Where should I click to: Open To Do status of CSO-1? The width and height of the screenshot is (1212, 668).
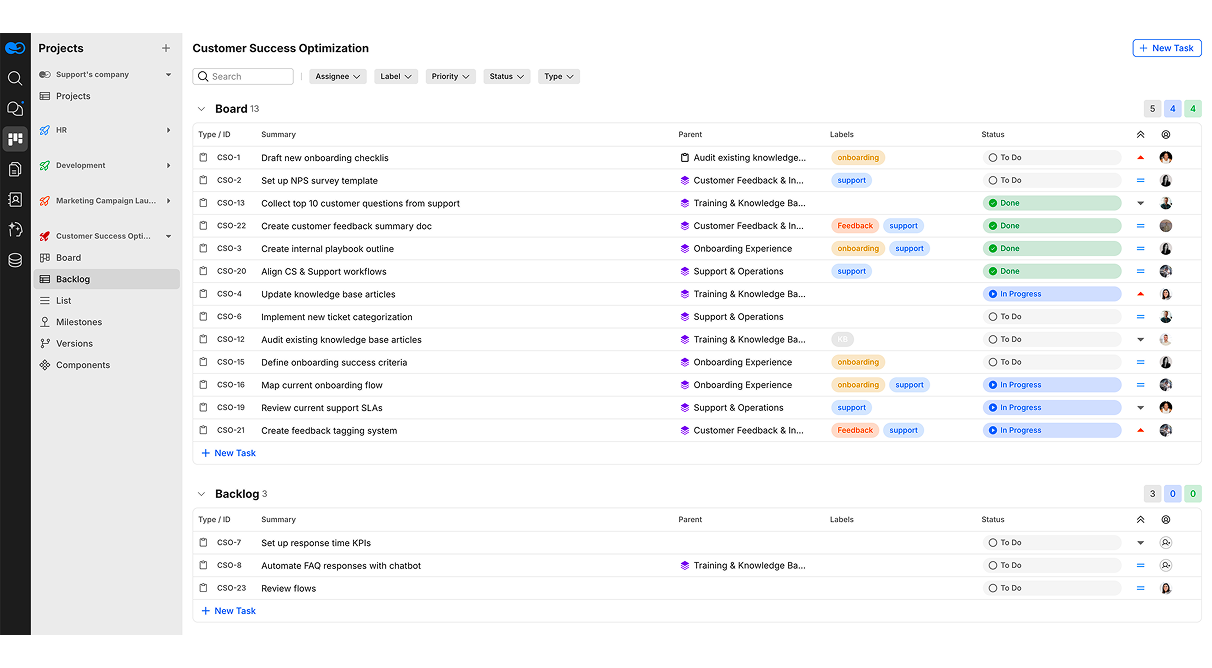click(1052, 158)
